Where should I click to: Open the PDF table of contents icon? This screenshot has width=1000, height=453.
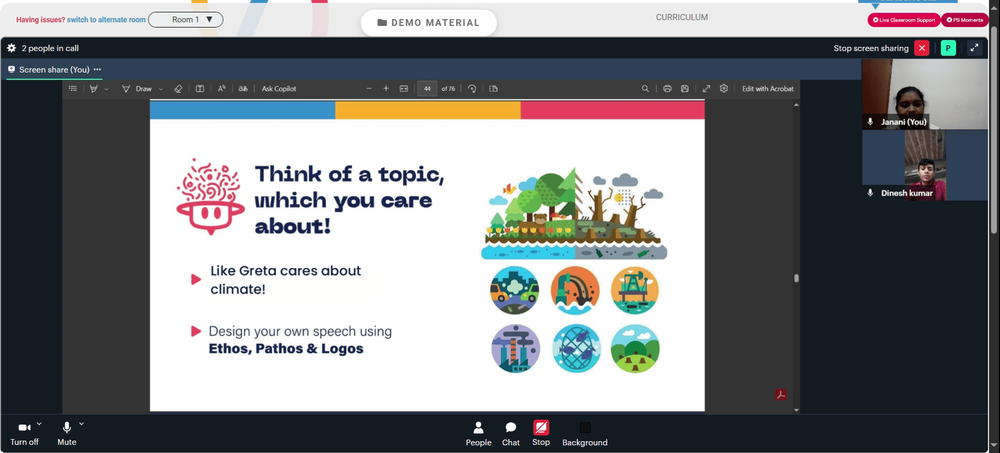[73, 89]
